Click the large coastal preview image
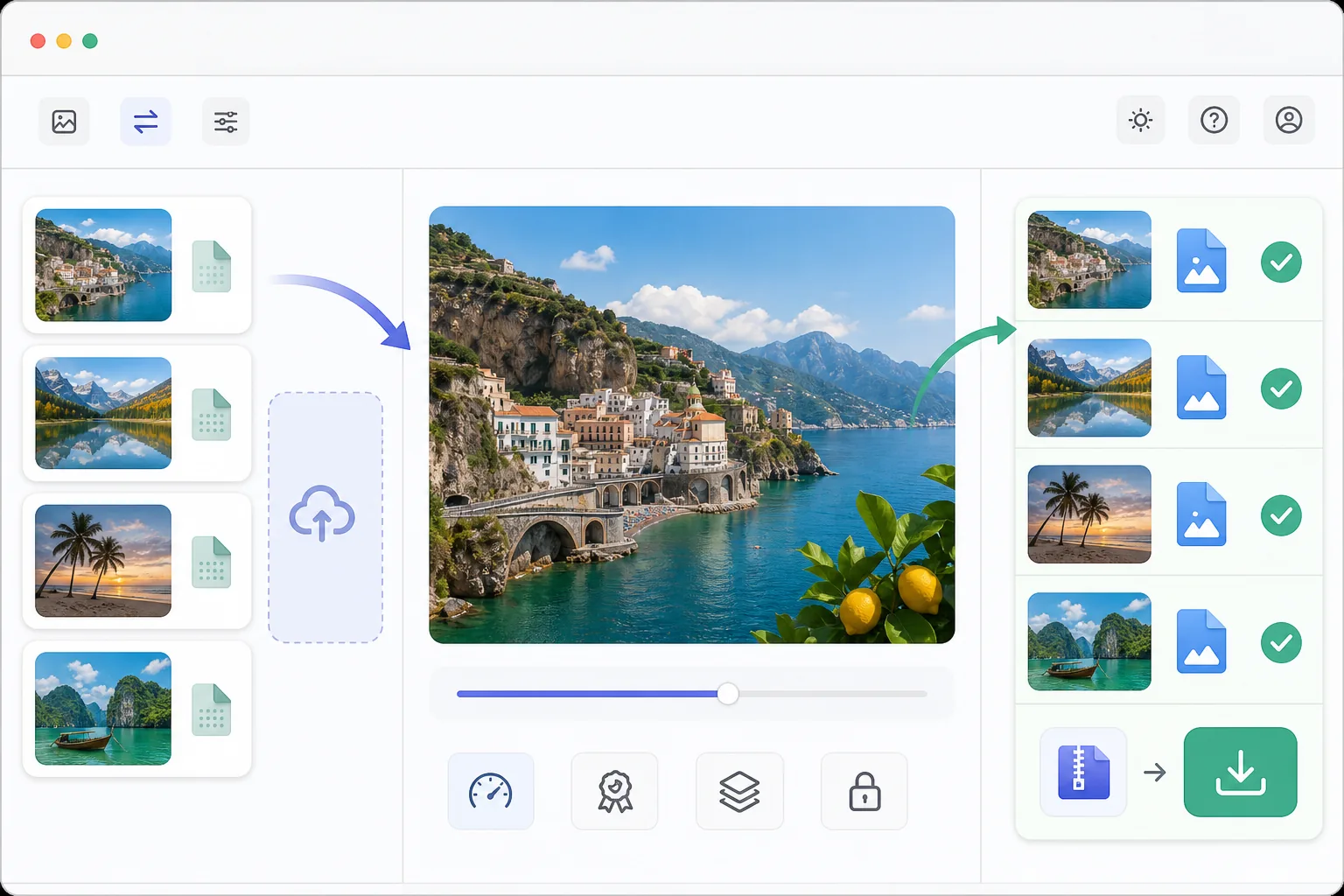 (x=692, y=425)
